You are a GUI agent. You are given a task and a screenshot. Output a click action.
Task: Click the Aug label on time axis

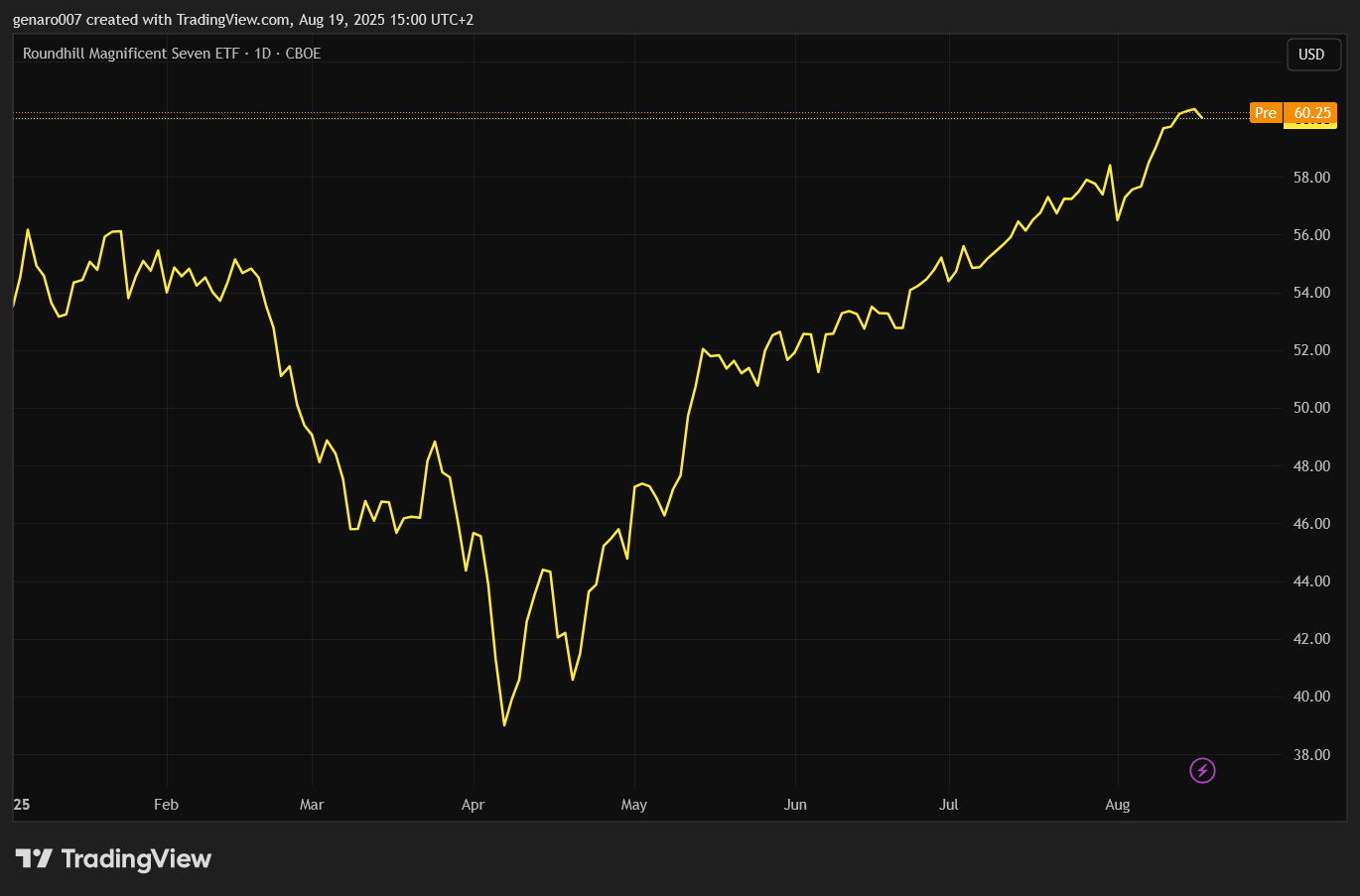pyautogui.click(x=1117, y=805)
